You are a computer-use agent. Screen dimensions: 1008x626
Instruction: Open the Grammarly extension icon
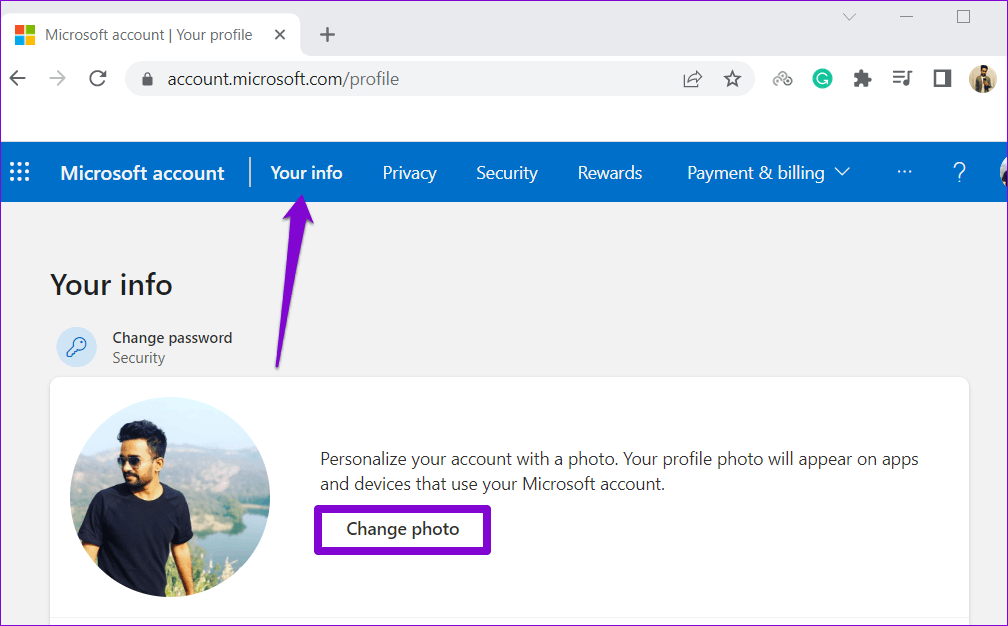822,79
